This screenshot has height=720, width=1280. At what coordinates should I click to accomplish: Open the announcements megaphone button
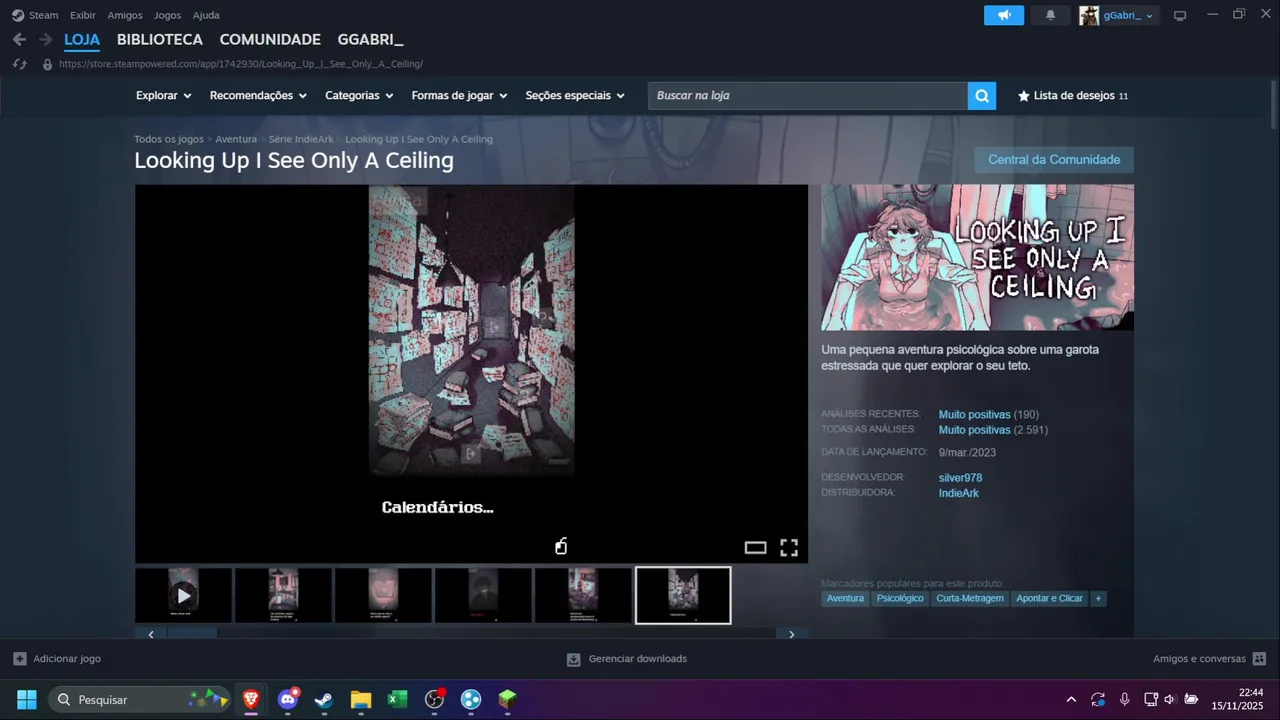(1004, 15)
